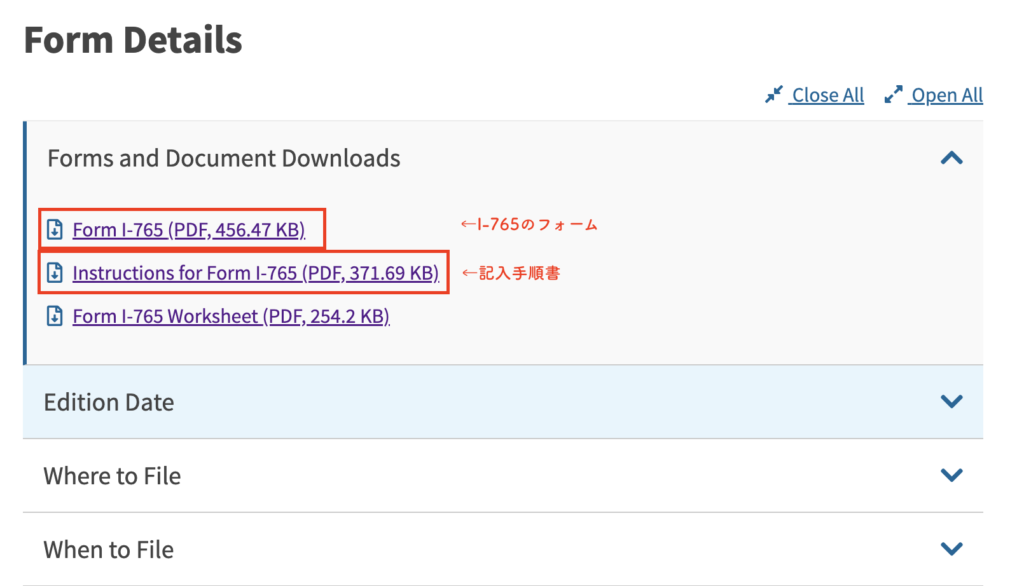The width and height of the screenshot is (1024, 586).
Task: Expand the When to File chevron
Action: click(951, 549)
